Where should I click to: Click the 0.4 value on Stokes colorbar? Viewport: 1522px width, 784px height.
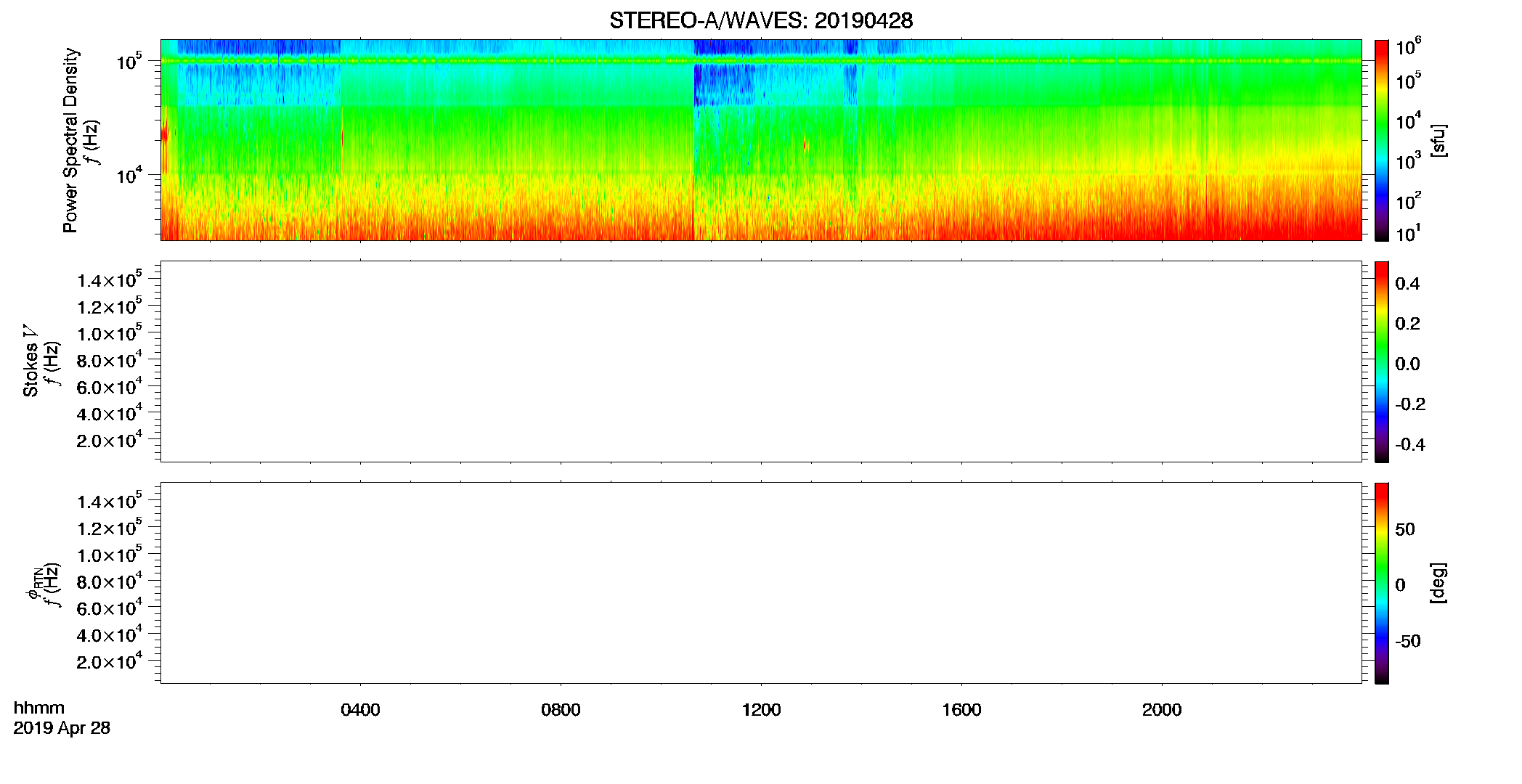[x=1407, y=284]
